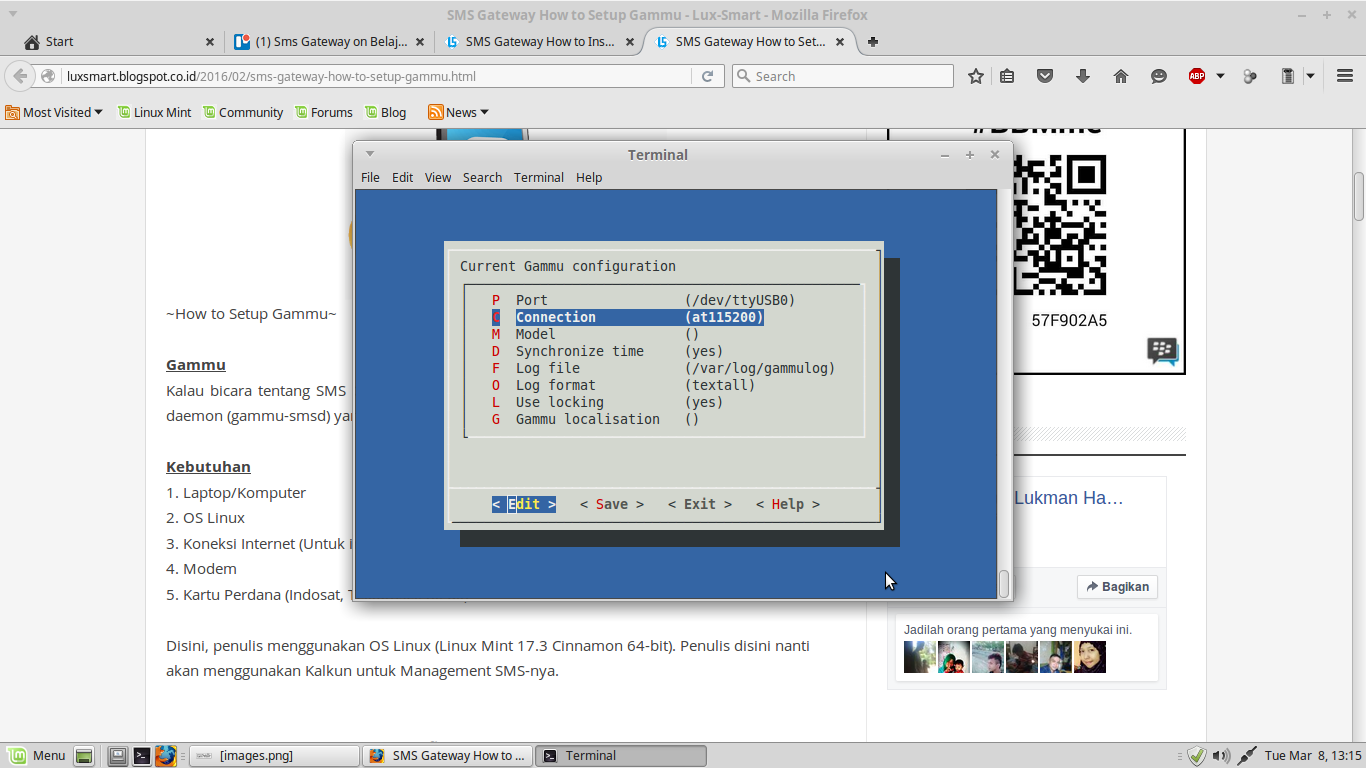Open the Adblock Plus icon

1196,75
